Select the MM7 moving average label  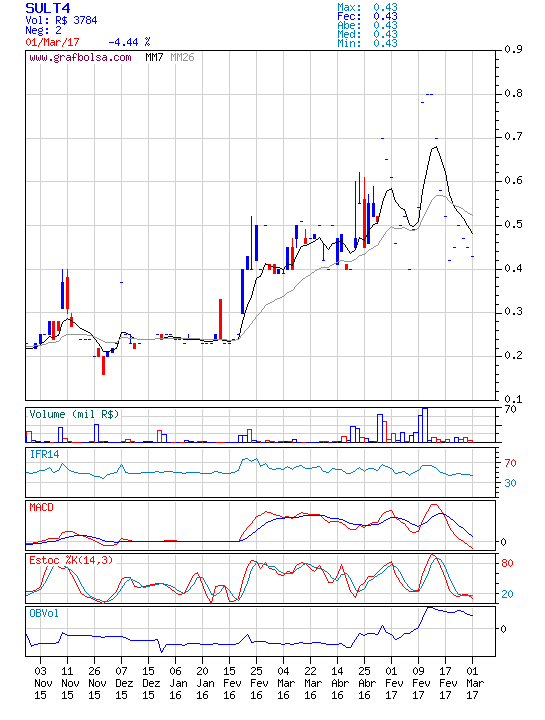click(154, 57)
